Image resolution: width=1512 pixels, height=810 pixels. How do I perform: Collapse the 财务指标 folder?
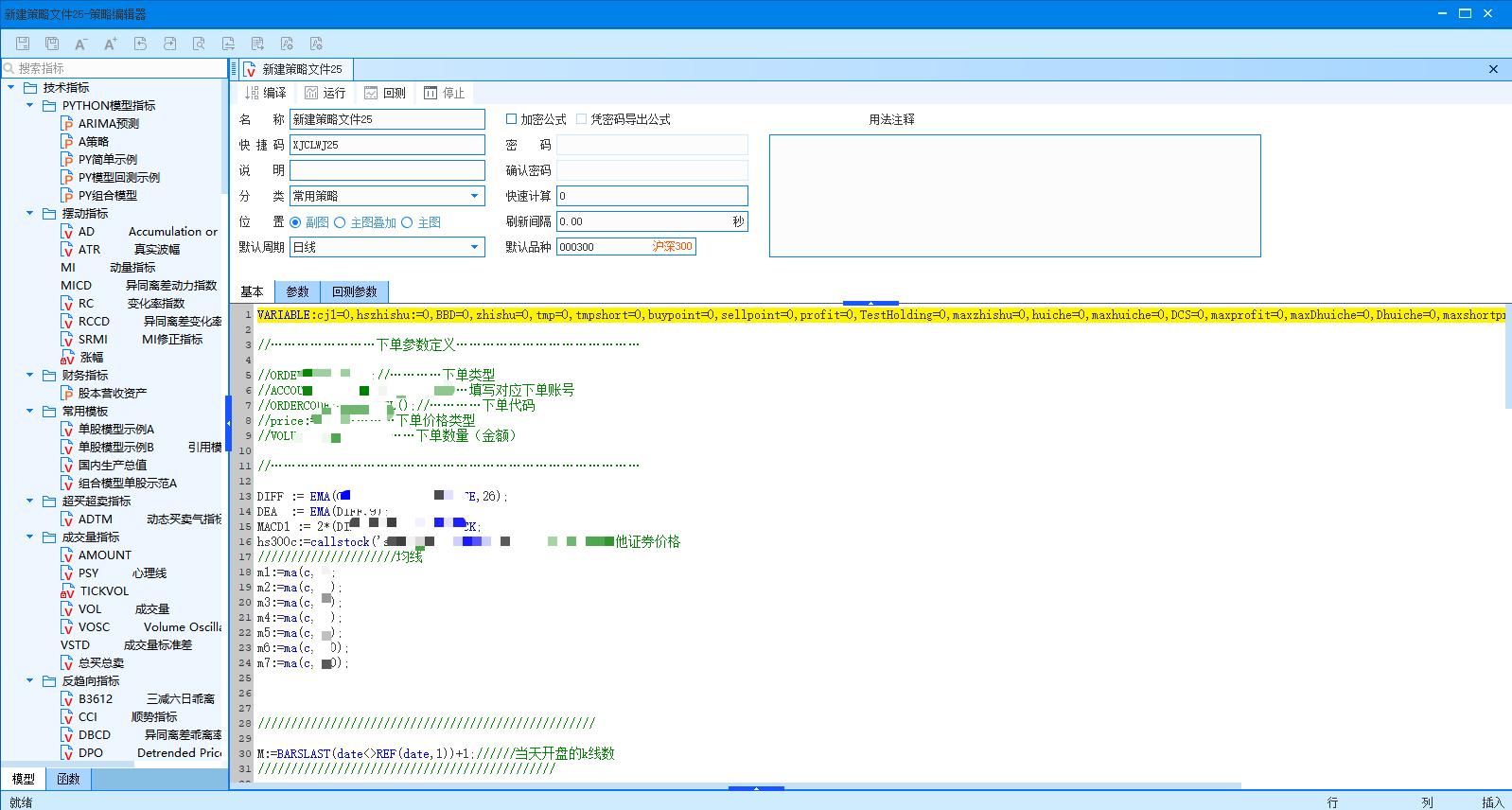29,375
